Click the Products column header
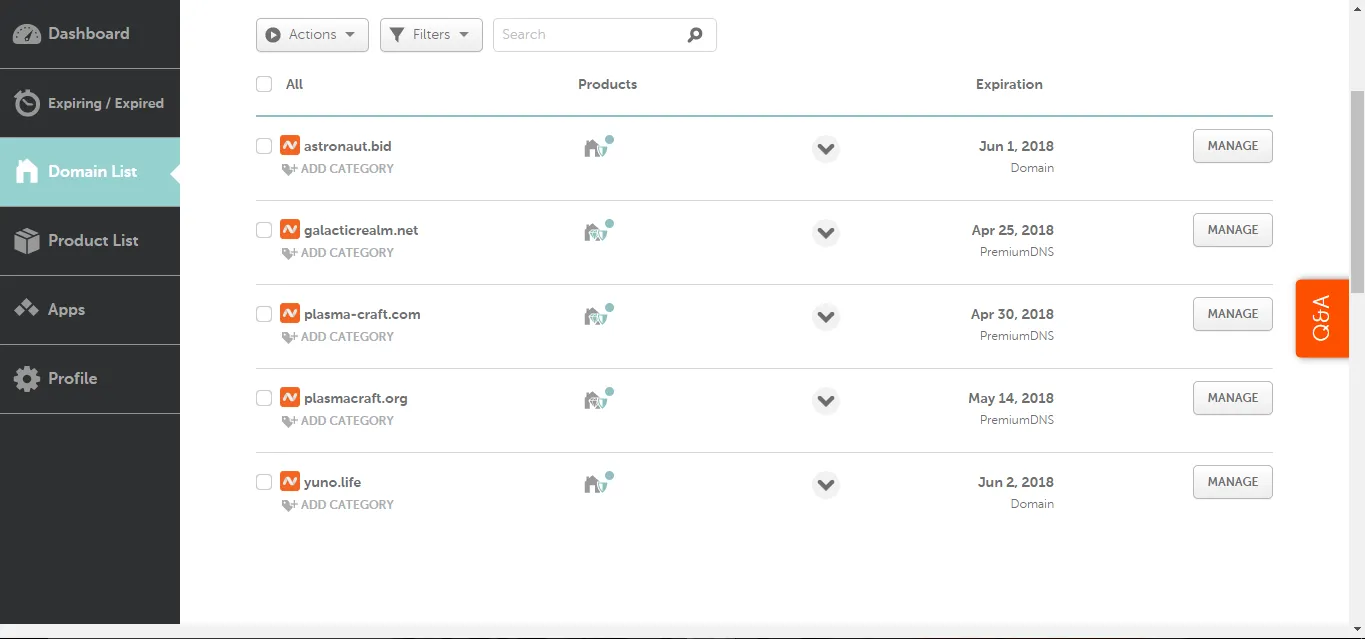 pos(607,84)
